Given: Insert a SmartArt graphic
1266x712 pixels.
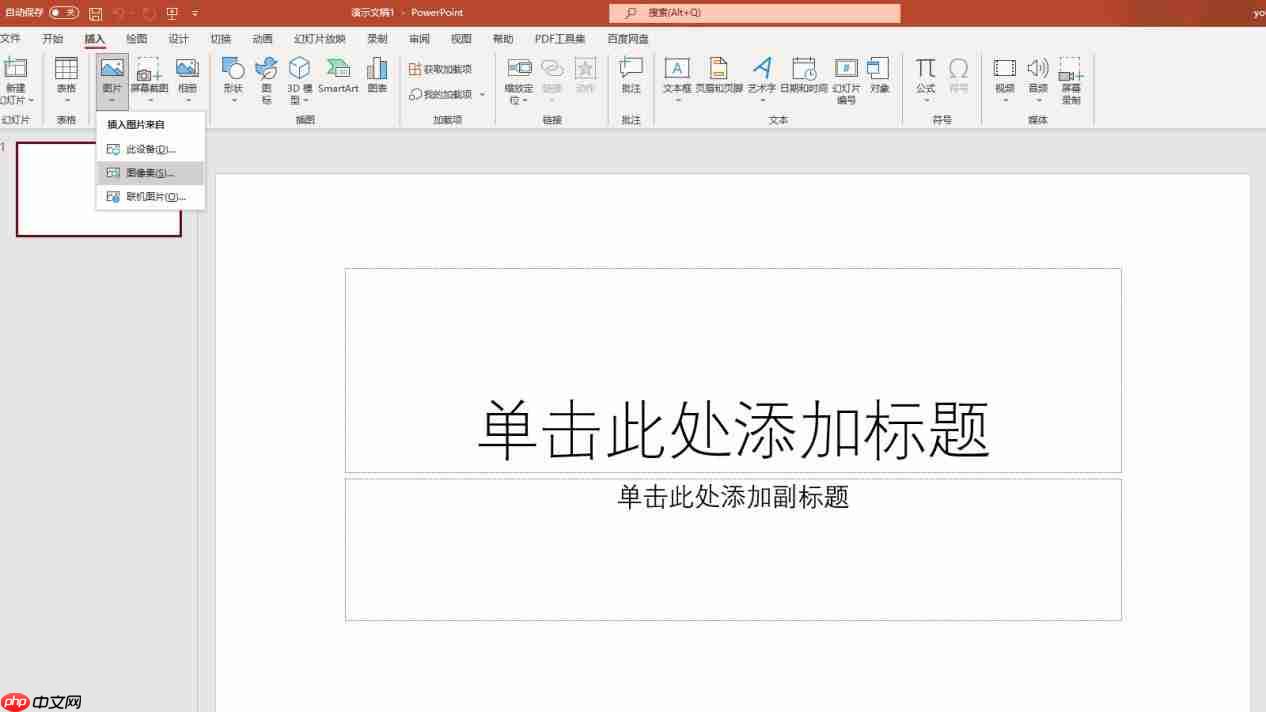Looking at the screenshot, I should click(338, 76).
